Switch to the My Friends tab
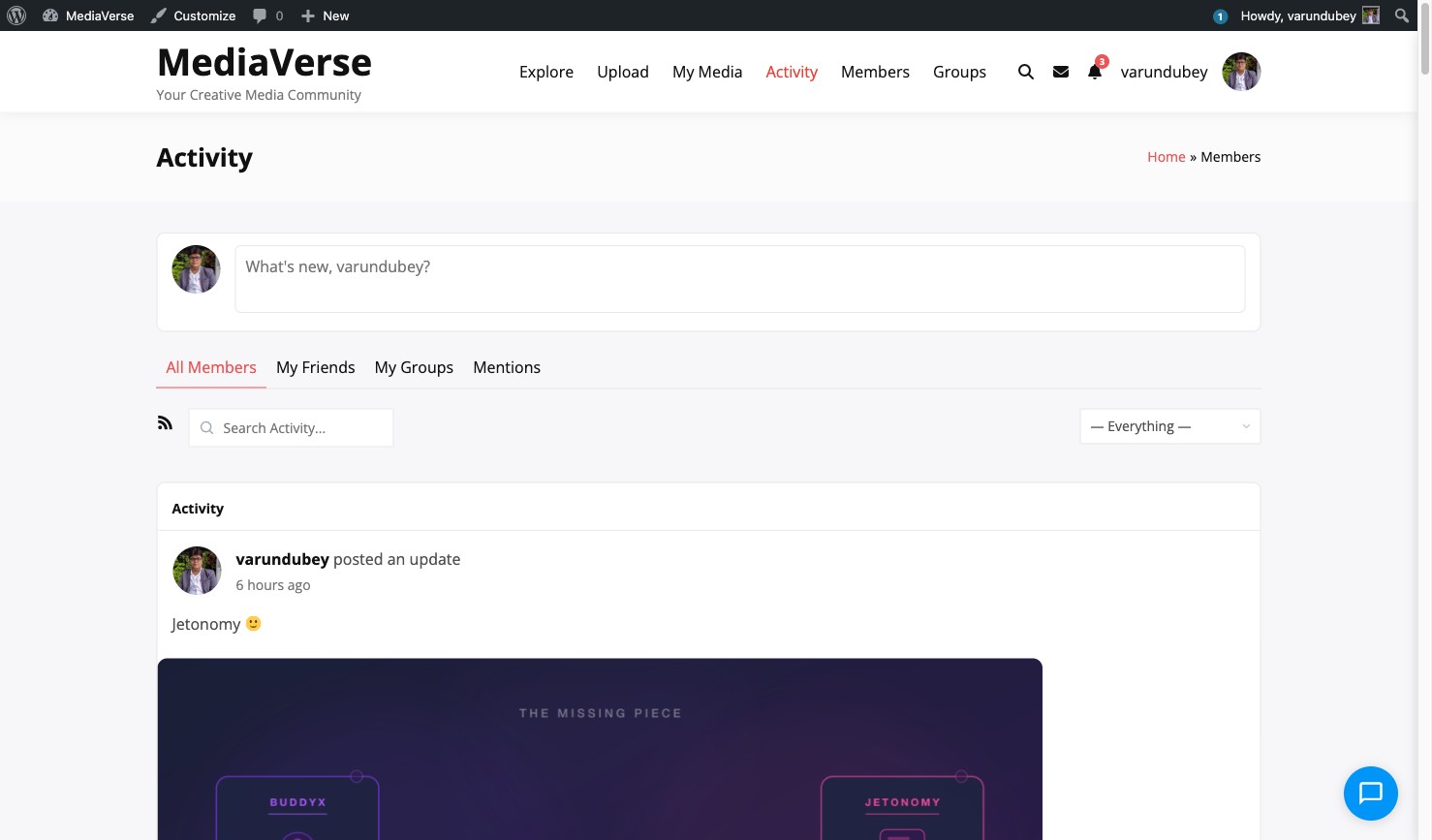Image resolution: width=1432 pixels, height=840 pixels. 315,367
